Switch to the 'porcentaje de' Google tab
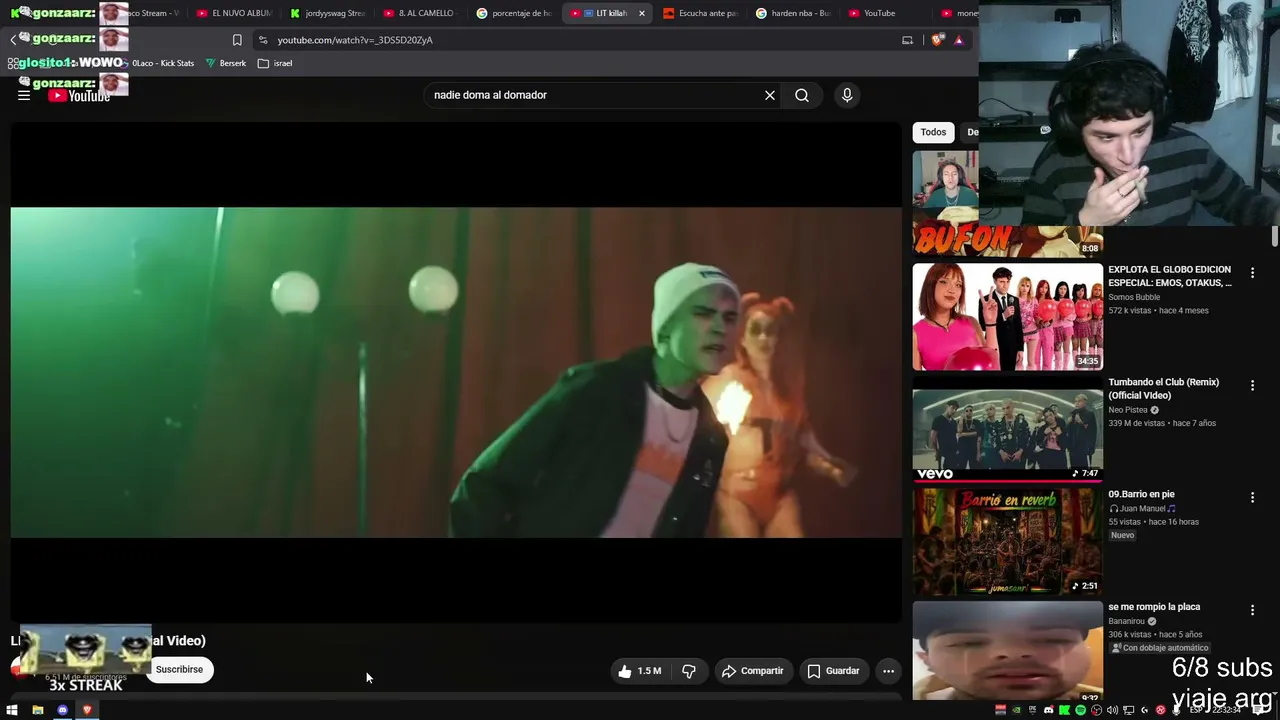The height and width of the screenshot is (720, 1280). point(513,13)
